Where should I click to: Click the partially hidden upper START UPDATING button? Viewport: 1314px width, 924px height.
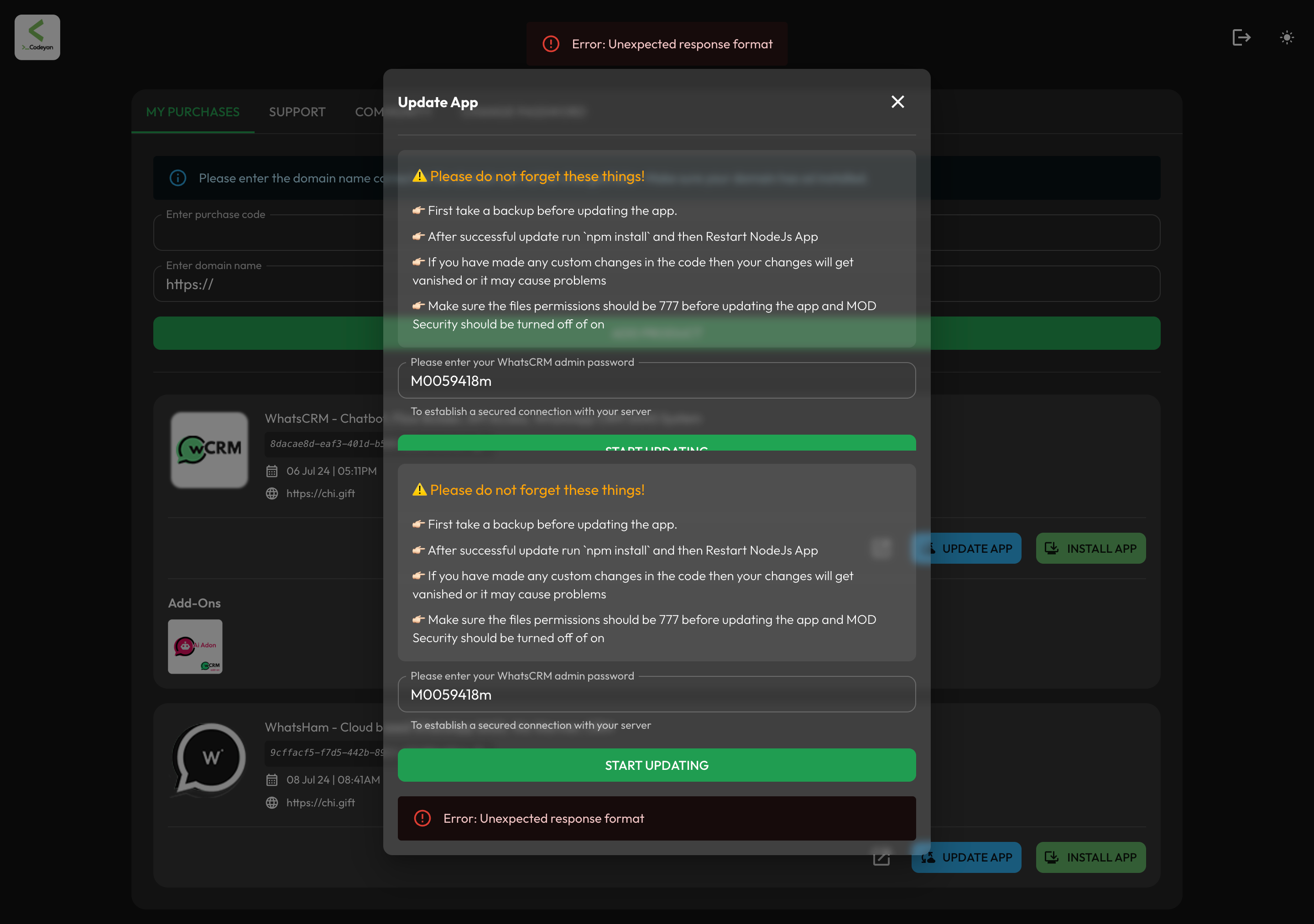[x=657, y=443]
